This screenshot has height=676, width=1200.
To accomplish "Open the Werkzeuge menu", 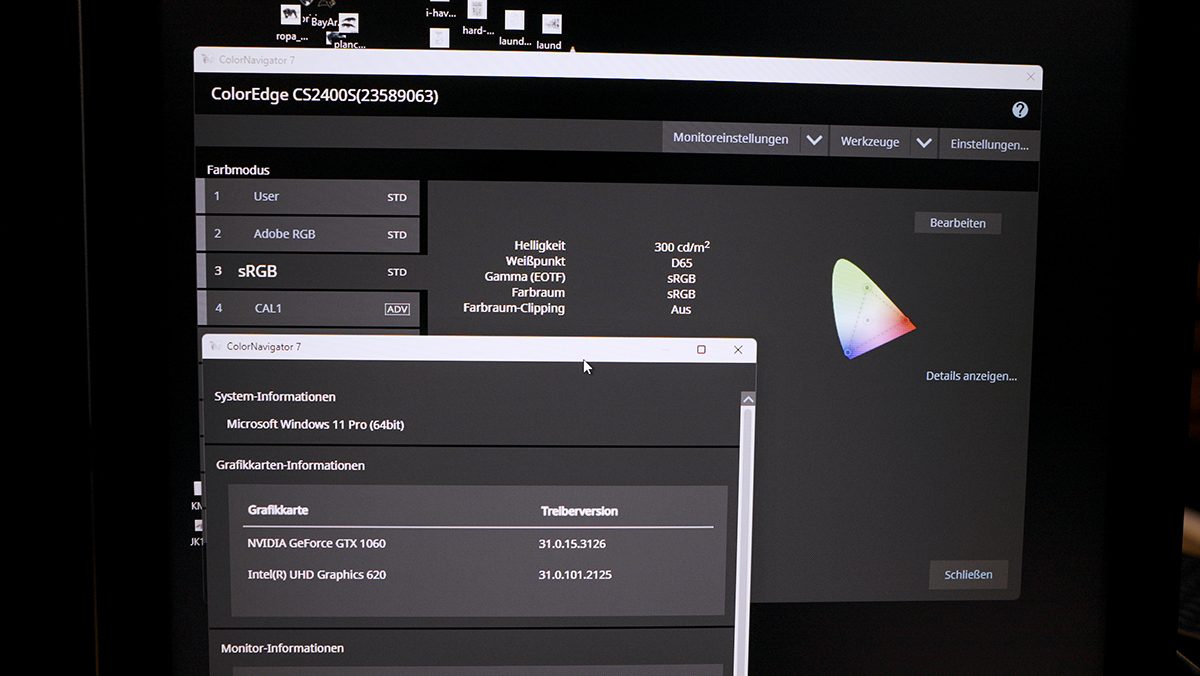I will pyautogui.click(x=869, y=142).
